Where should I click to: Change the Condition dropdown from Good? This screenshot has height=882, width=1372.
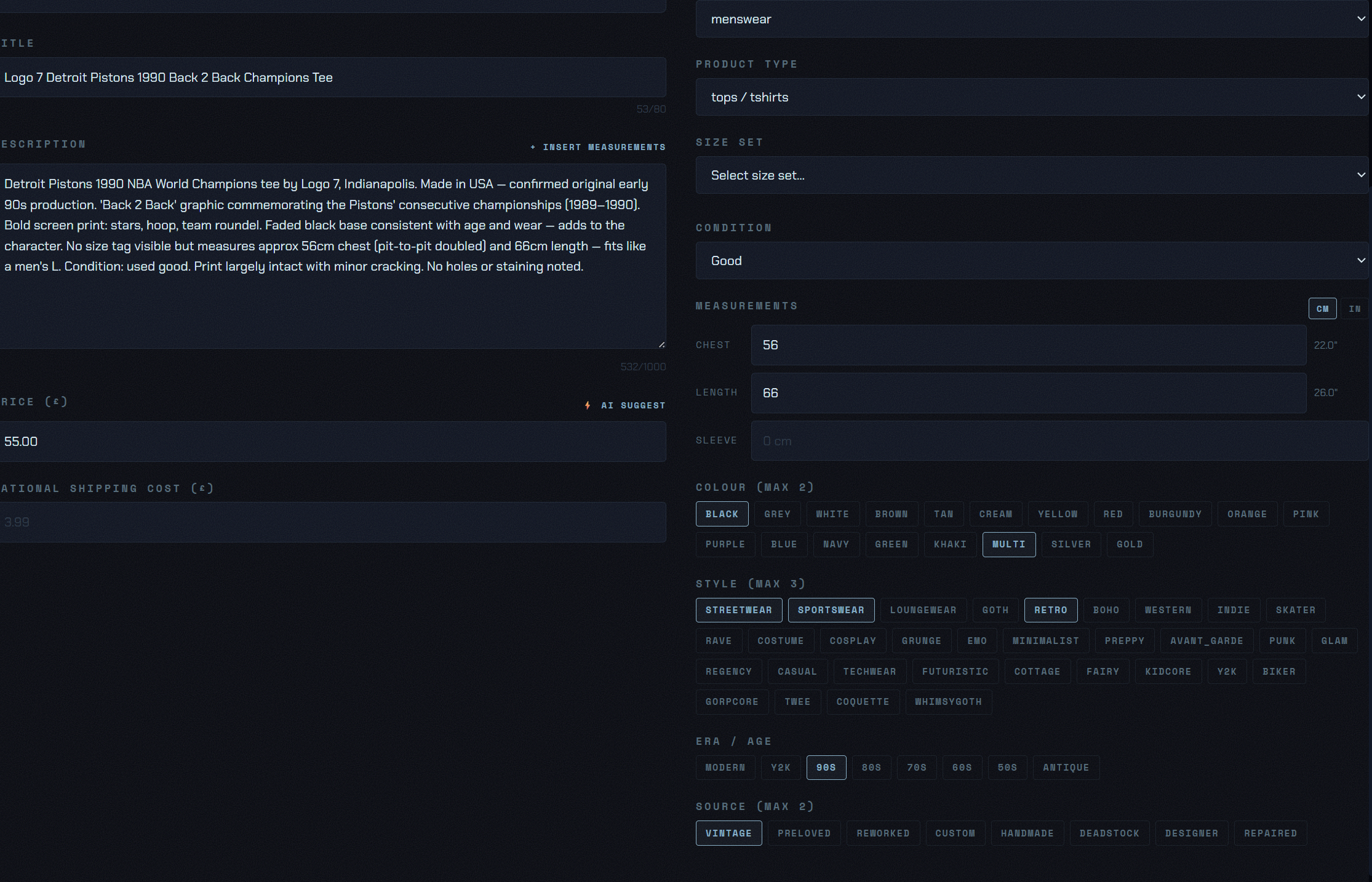[x=1031, y=260]
